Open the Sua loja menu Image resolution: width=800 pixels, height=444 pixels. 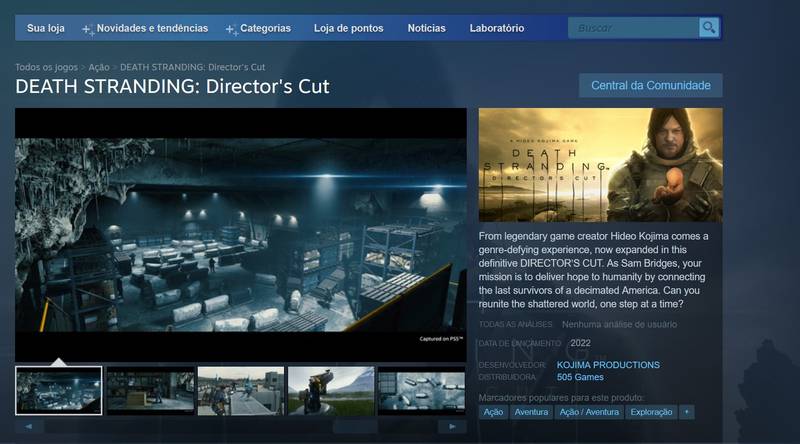pos(46,28)
